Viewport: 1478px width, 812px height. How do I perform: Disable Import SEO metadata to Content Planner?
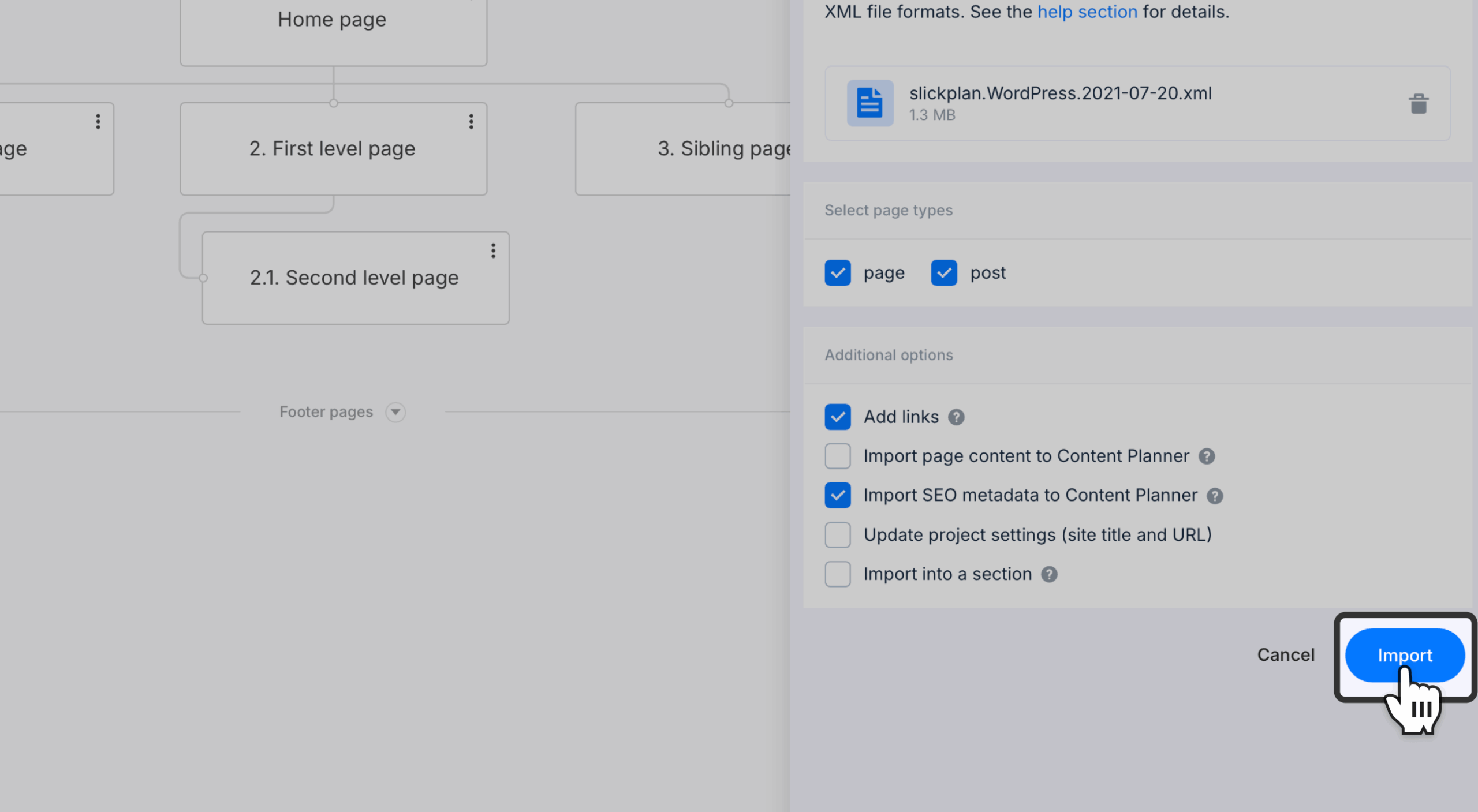(837, 495)
